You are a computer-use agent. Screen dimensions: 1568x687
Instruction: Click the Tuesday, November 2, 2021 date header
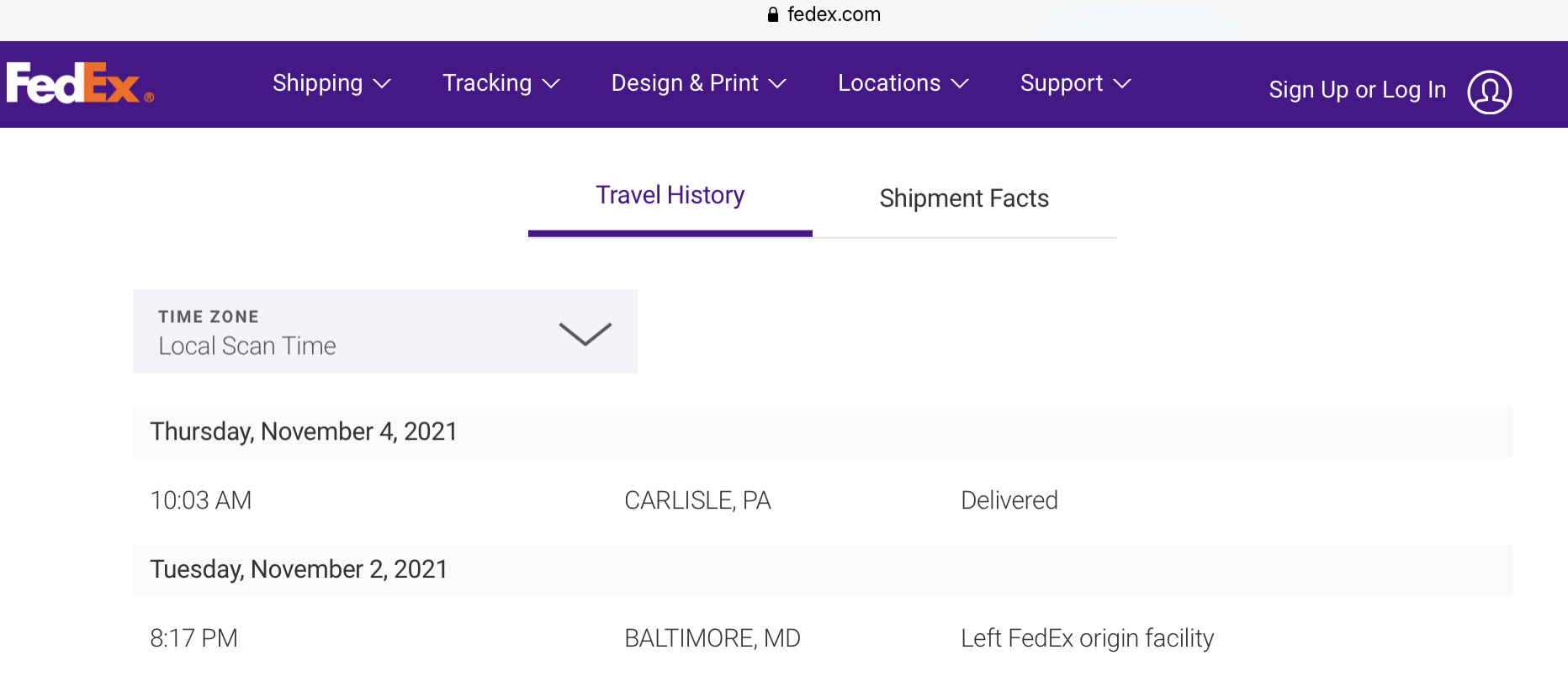[299, 569]
